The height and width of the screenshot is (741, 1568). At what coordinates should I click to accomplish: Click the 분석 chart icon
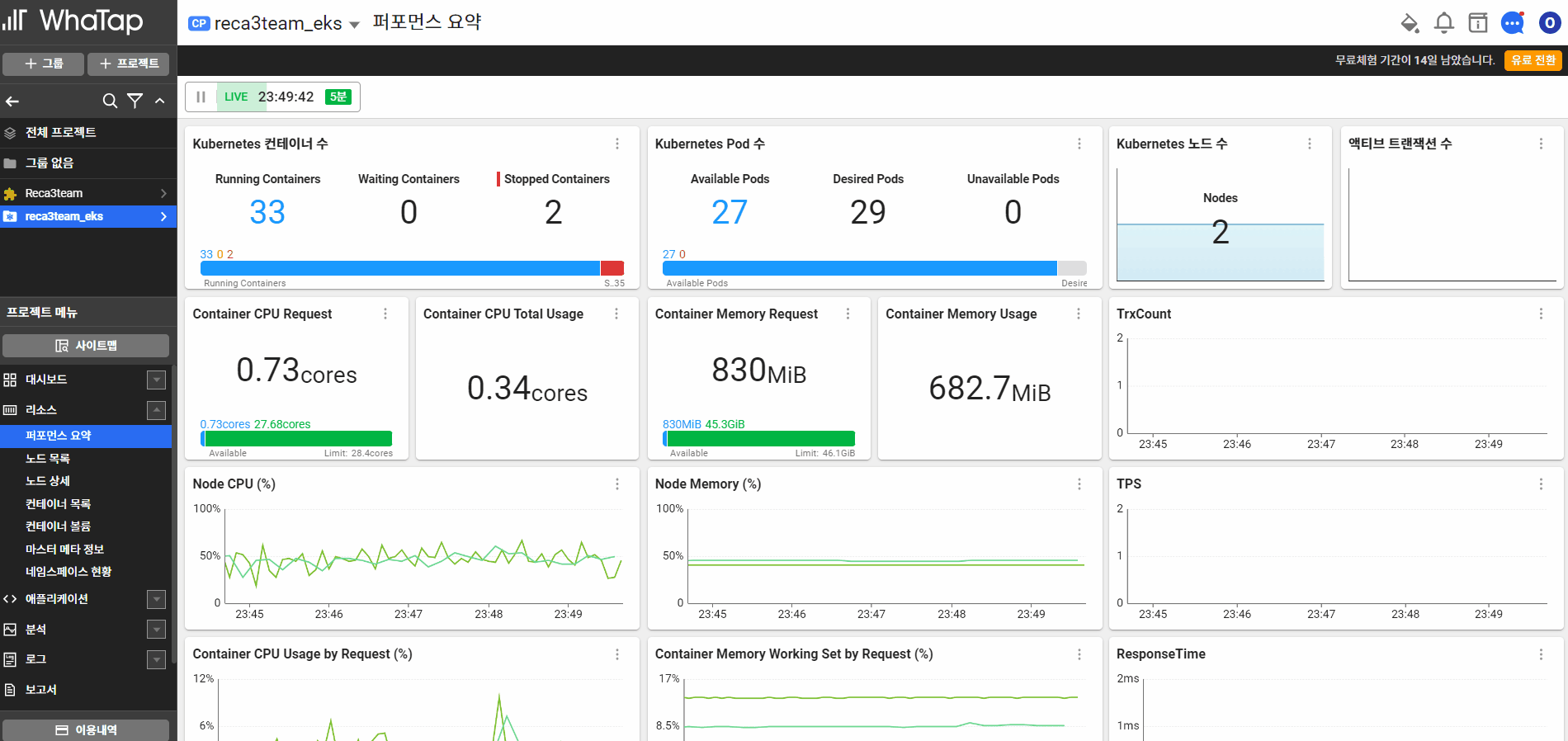pos(10,630)
